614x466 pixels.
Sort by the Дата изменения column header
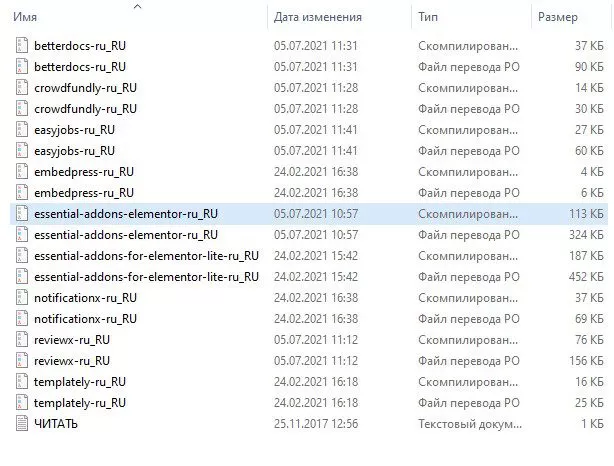coord(317,17)
